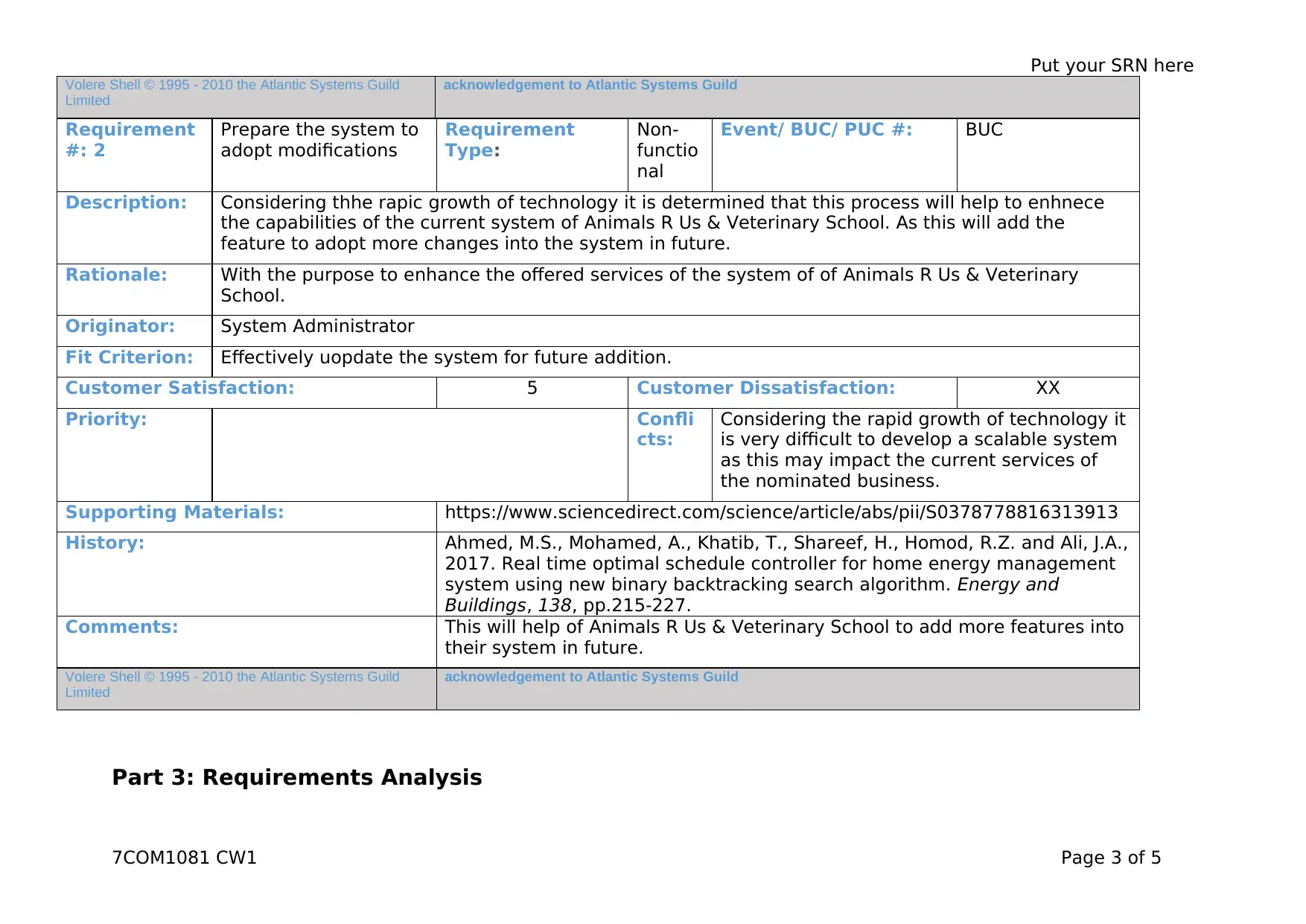Select the 'Priority:' label

(x=106, y=419)
